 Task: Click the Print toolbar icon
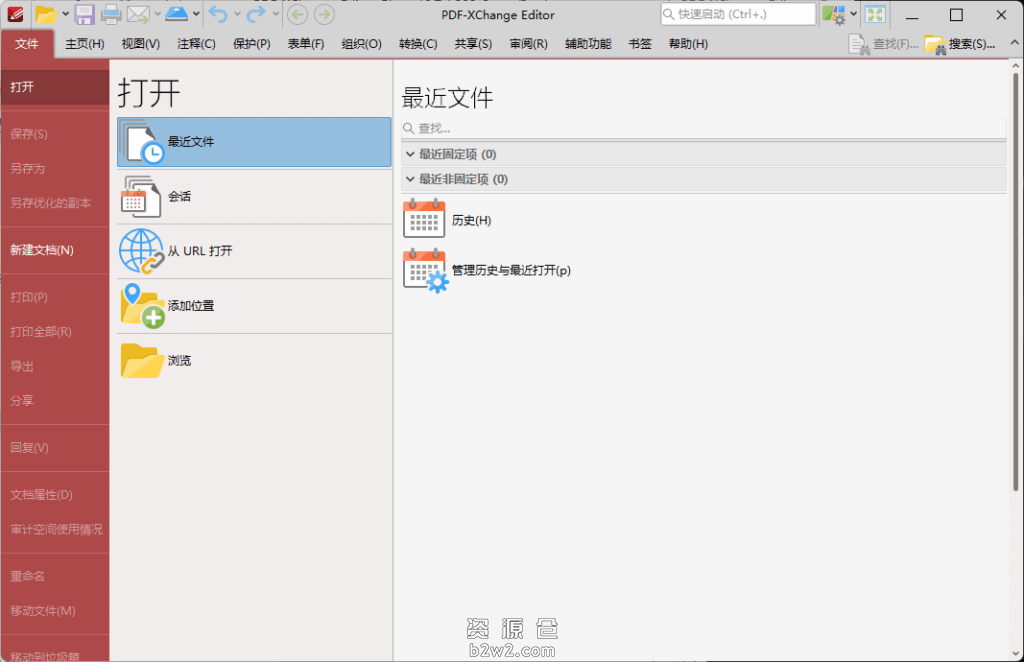pyautogui.click(x=110, y=14)
